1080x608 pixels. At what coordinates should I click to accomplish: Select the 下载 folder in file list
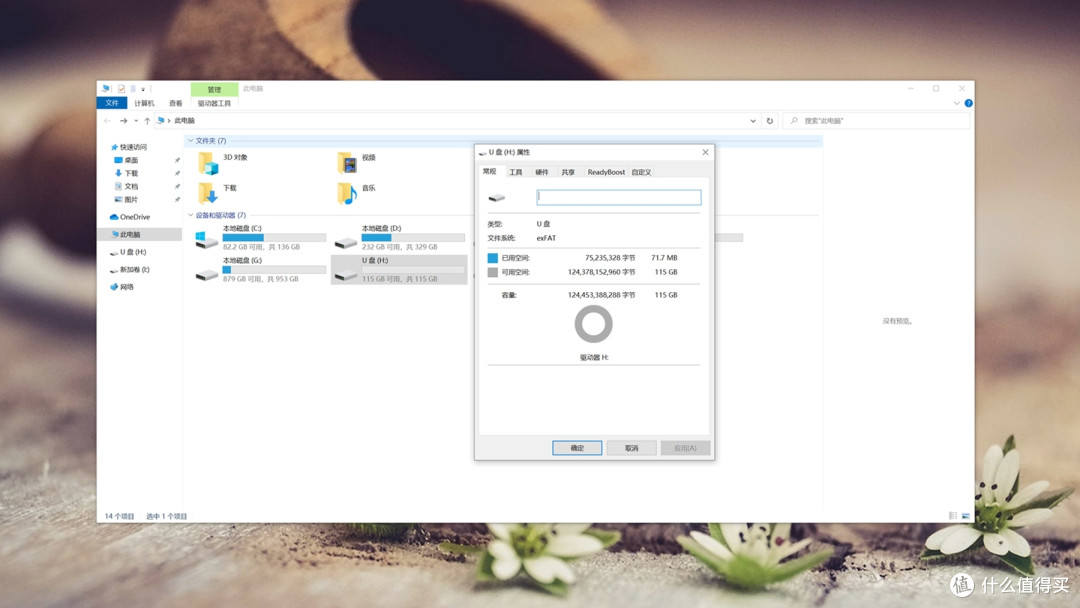pyautogui.click(x=218, y=193)
